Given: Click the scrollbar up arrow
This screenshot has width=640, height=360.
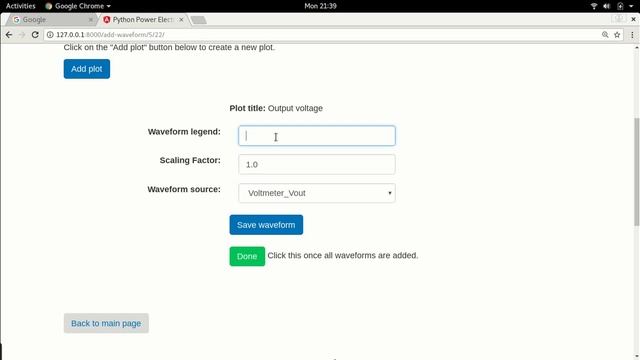Looking at the screenshot, I should pos(636,48).
